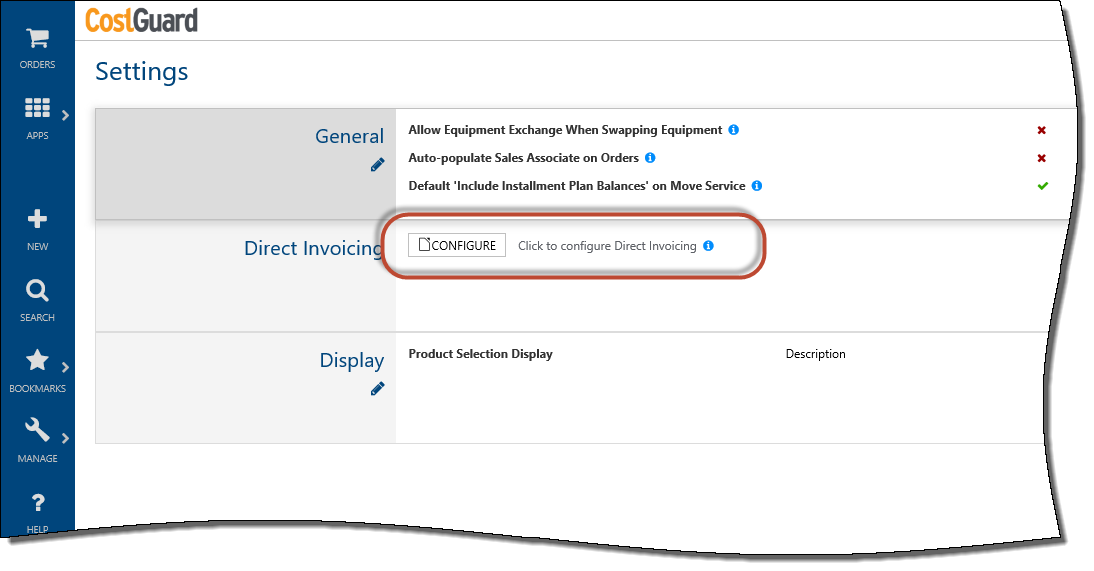1094x571 pixels.
Task: Expand the Manage submenu chevron
Action: click(65, 438)
